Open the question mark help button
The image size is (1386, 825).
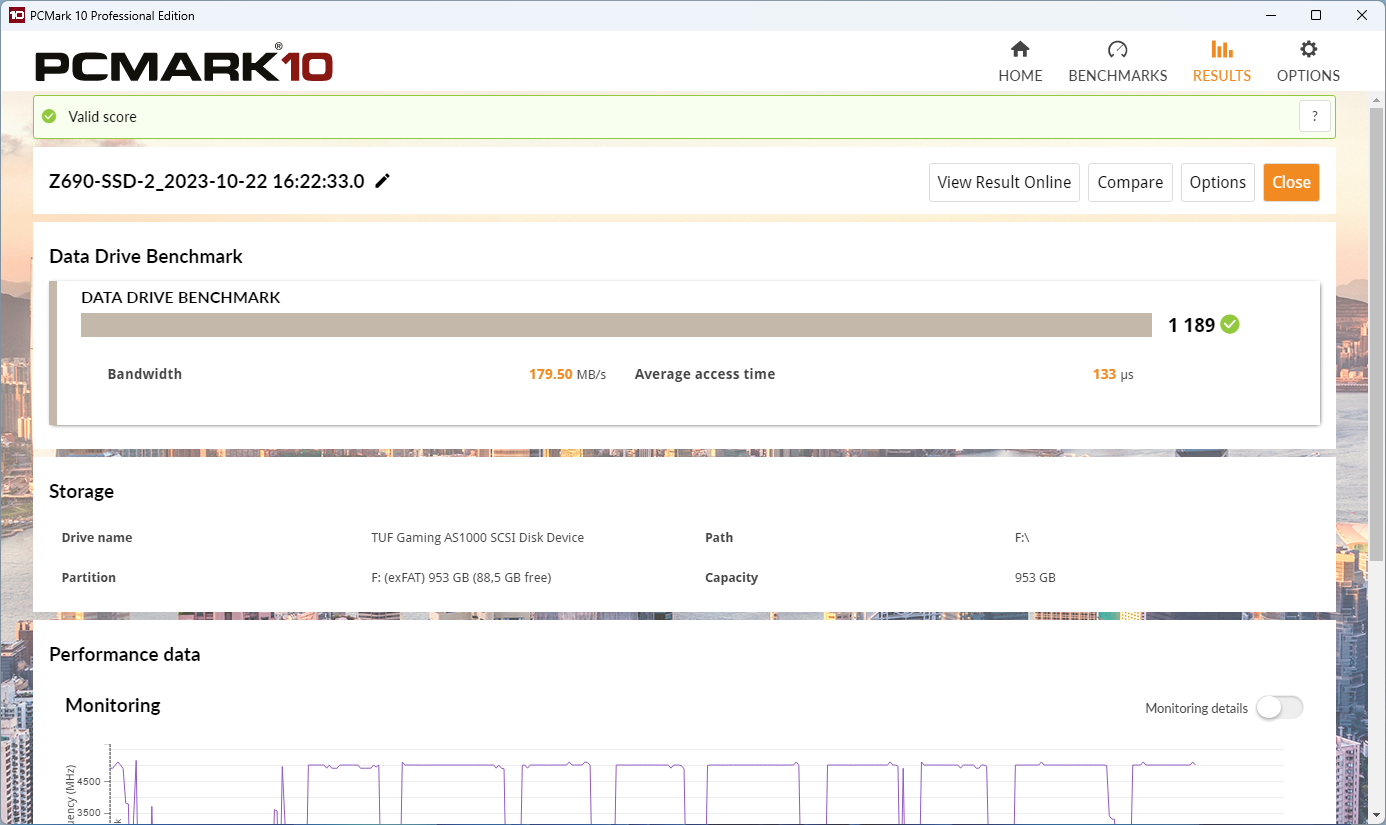(1314, 116)
